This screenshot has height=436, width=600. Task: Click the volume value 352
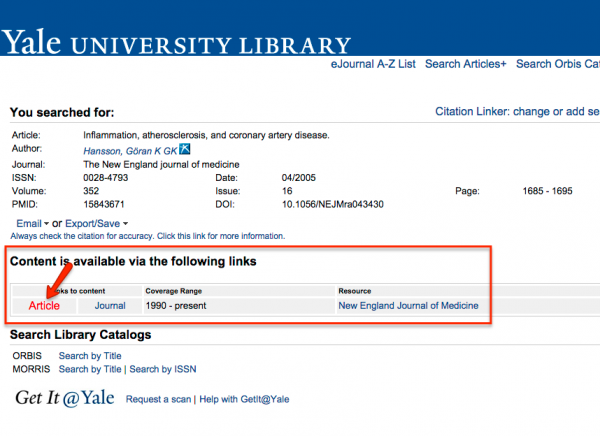(x=91, y=191)
